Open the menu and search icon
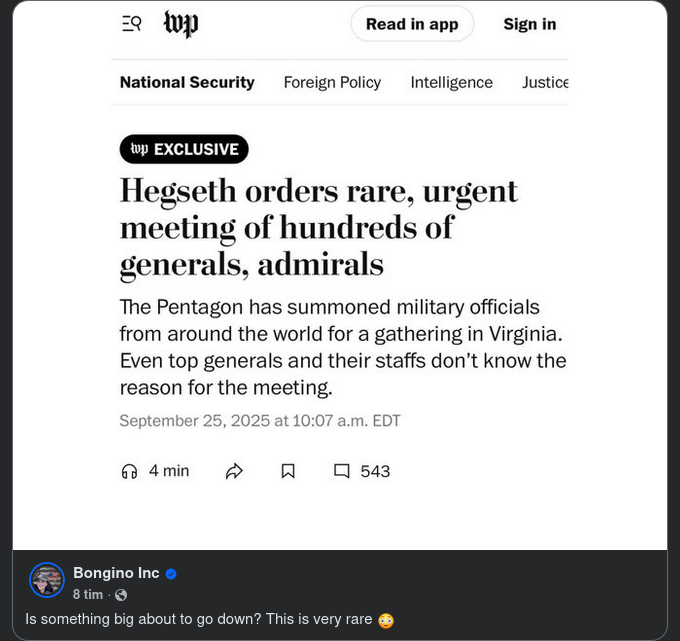680x641 pixels. (132, 24)
